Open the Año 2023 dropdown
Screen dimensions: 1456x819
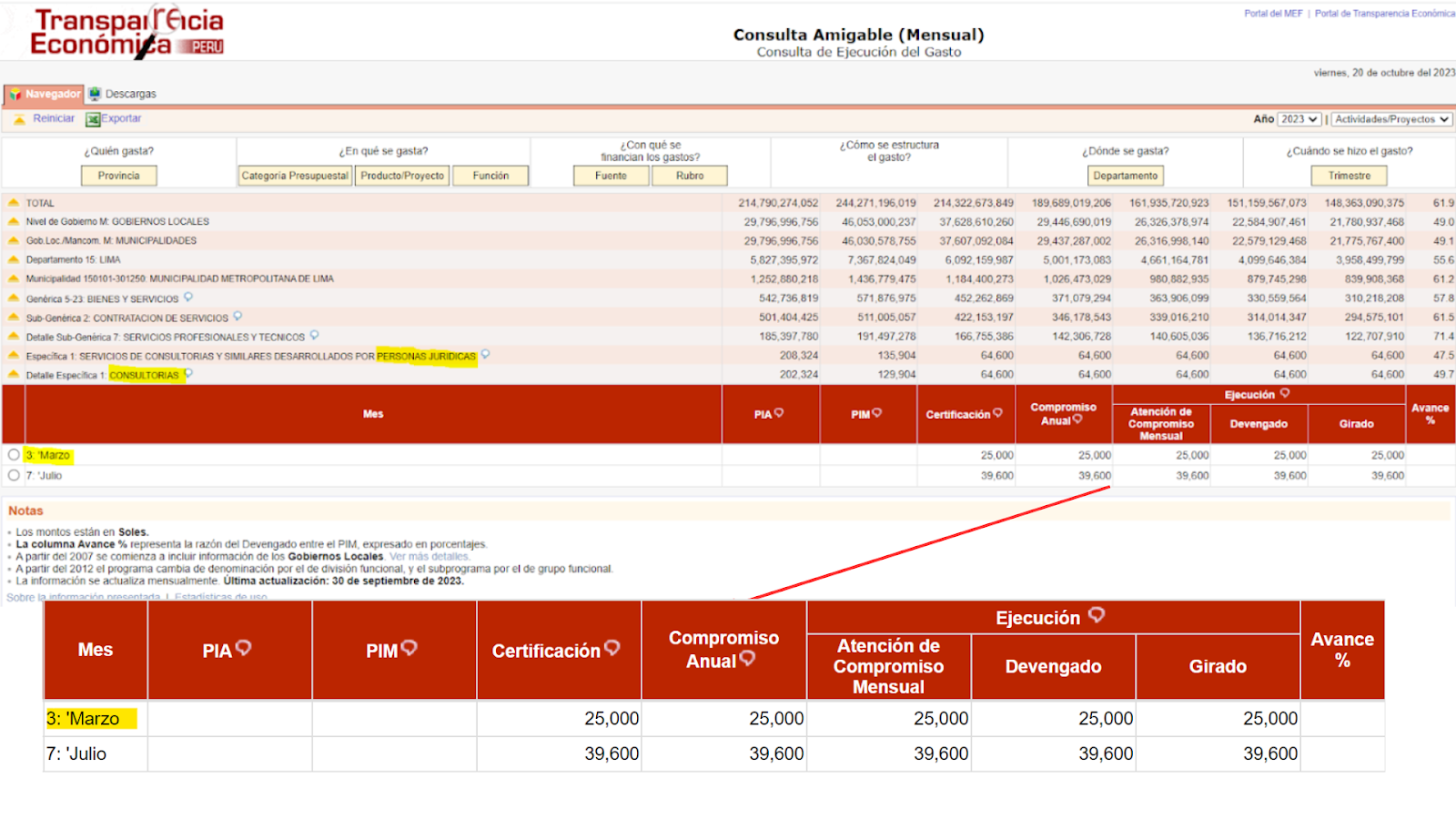pyautogui.click(x=1299, y=119)
